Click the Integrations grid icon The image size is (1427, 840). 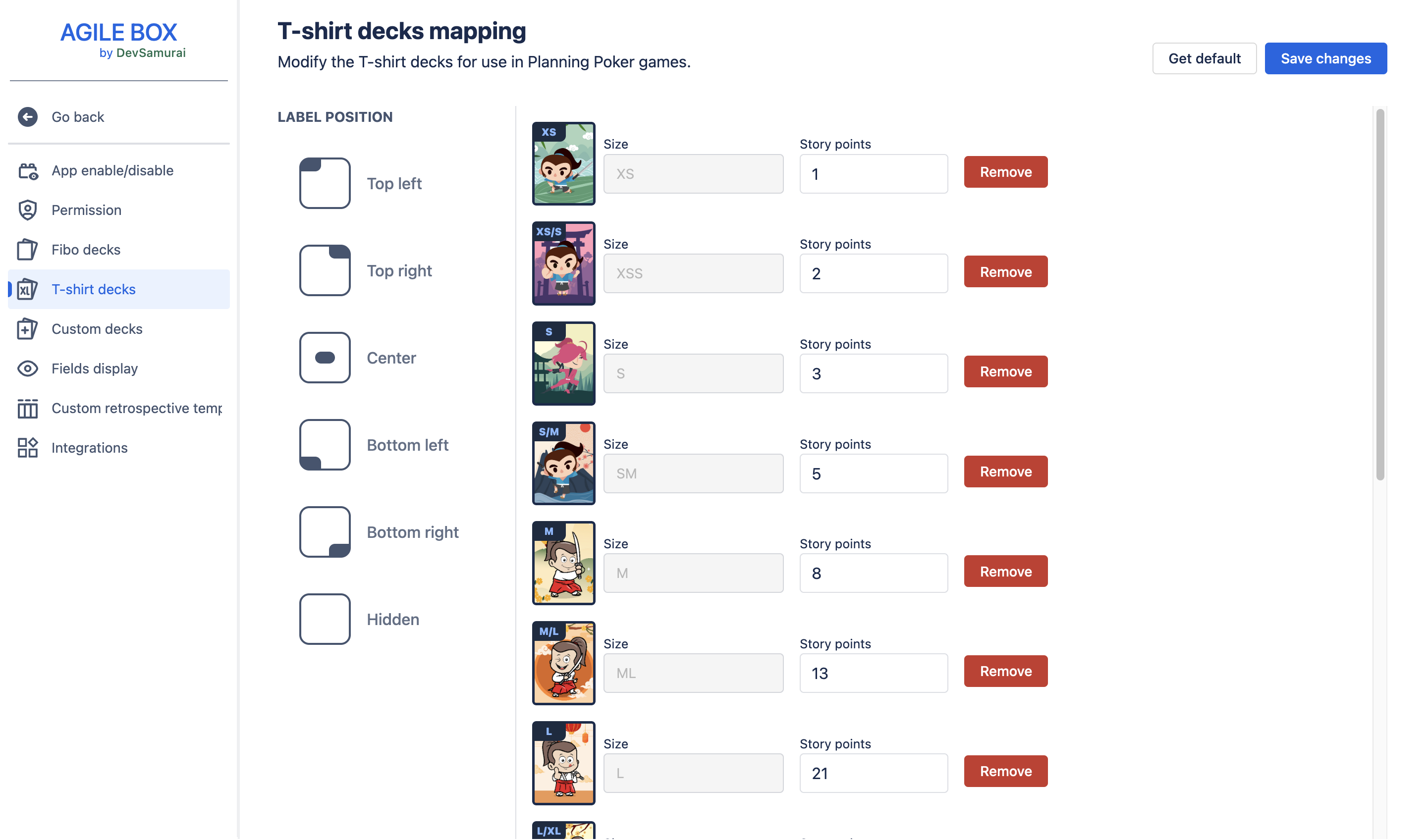[x=27, y=448]
